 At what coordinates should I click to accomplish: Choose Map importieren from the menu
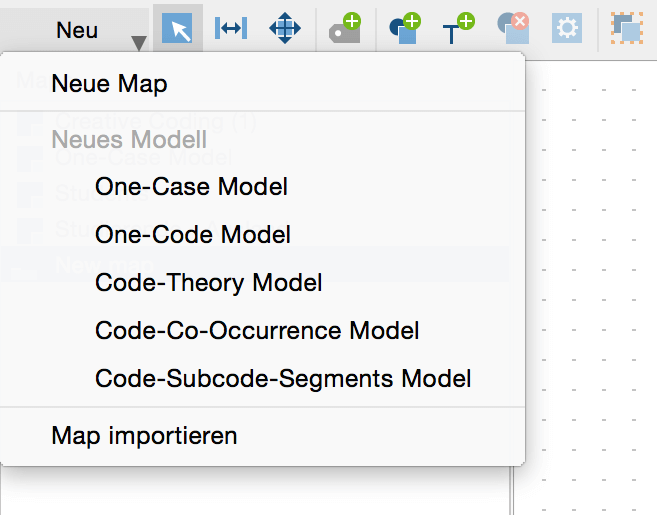tap(262, 436)
